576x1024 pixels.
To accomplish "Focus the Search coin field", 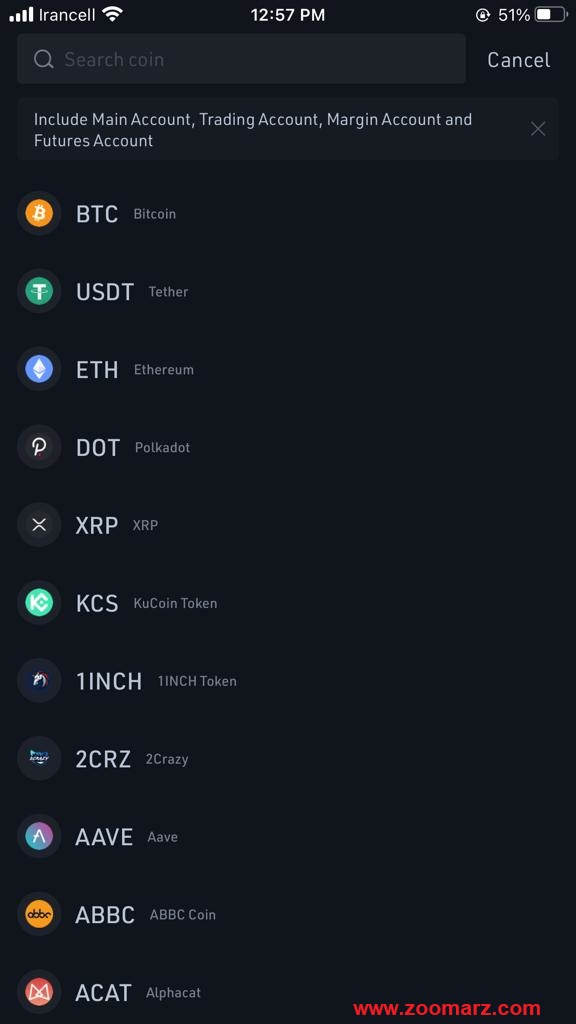I will [x=242, y=59].
